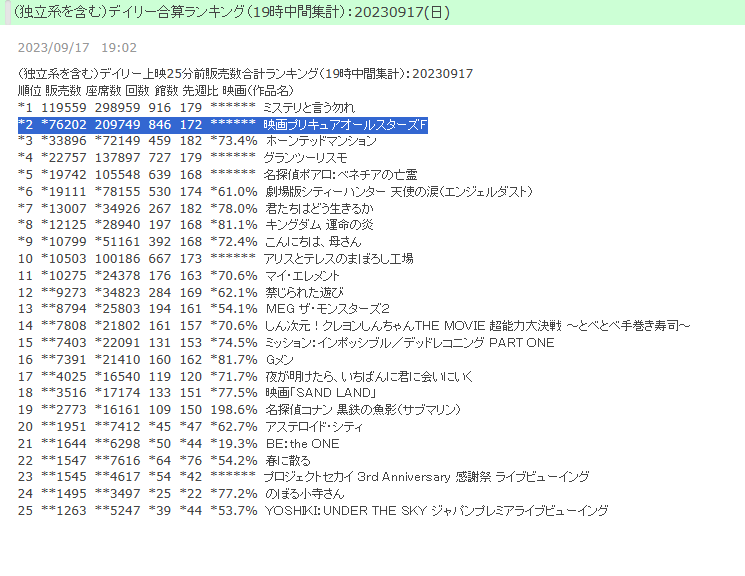Viewport: 745px width, 576px height.
Task: Click the title 名探偵コナン 黒鉄の魚影(サブマリン)
Action: click(363, 410)
